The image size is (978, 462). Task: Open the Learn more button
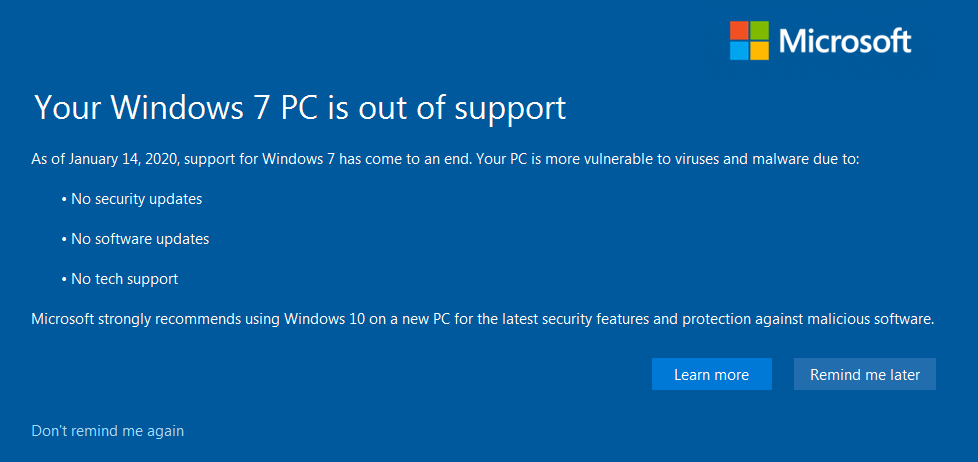[x=712, y=374]
